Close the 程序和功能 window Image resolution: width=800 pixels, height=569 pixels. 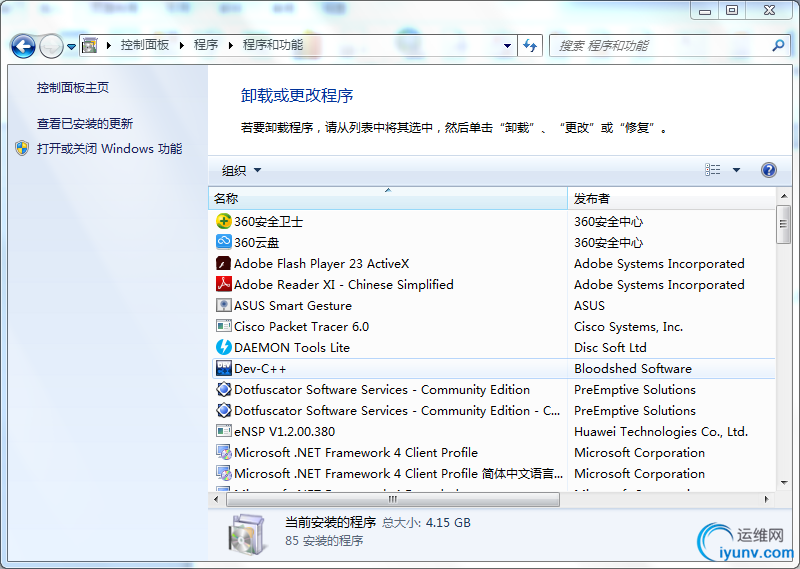(769, 10)
